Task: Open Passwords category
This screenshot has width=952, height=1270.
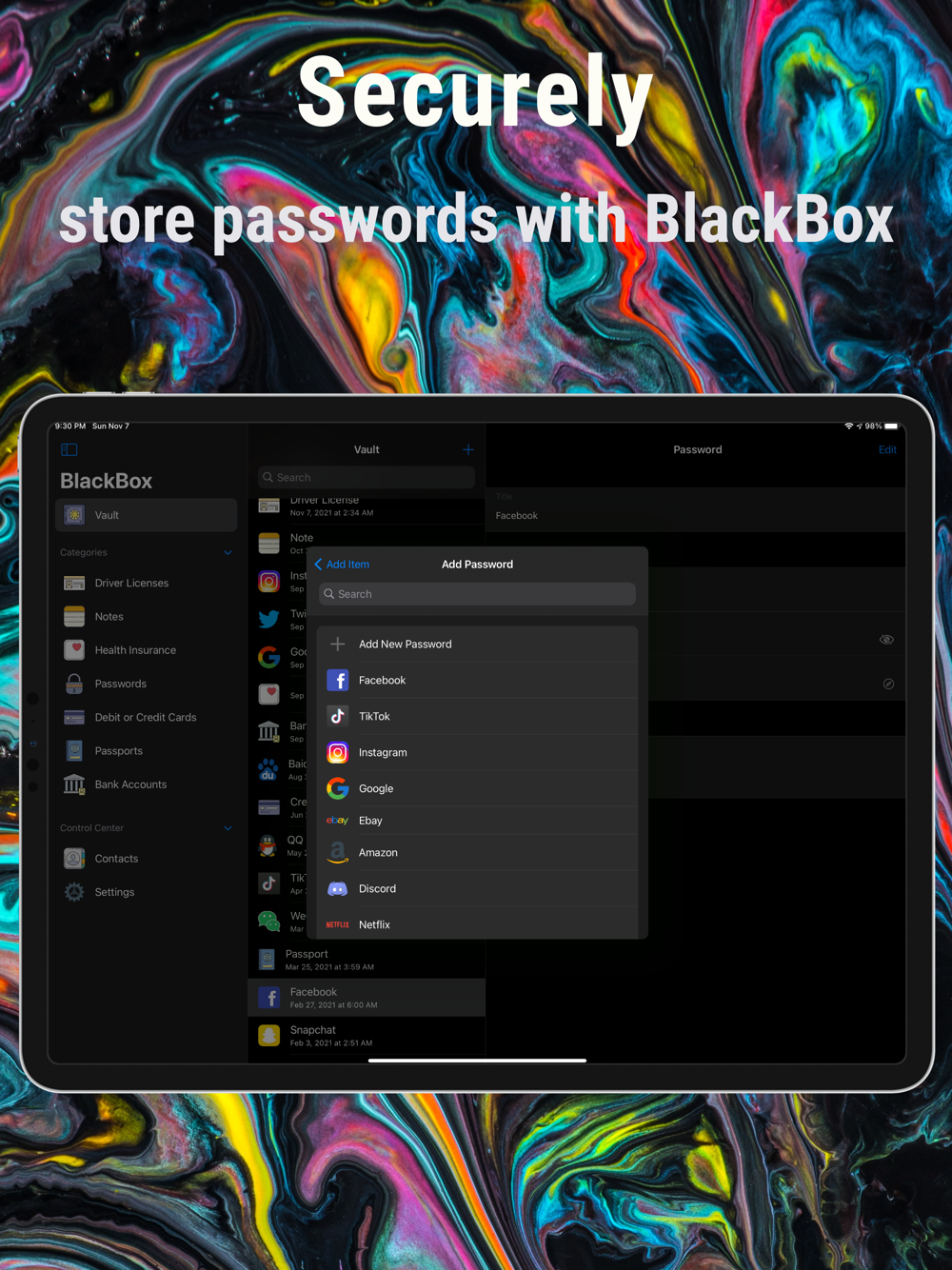Action: click(147, 684)
